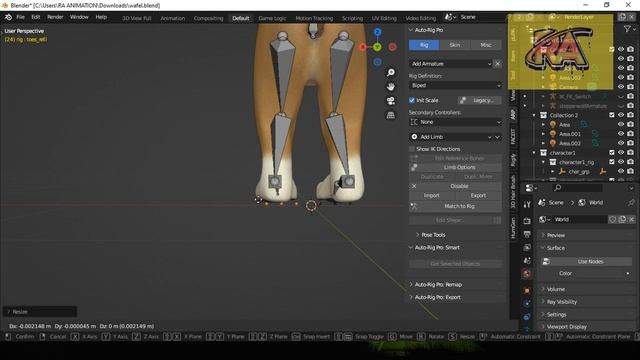
Task: Click the Match to Rig button
Action: (x=455, y=207)
